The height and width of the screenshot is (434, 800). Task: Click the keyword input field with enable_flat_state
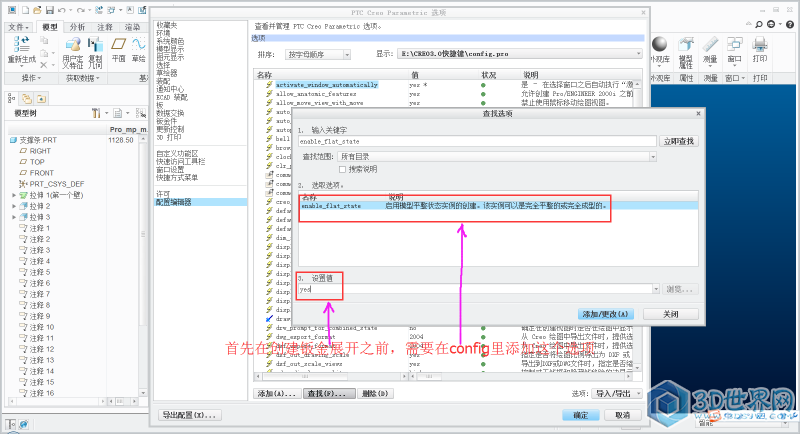point(477,142)
